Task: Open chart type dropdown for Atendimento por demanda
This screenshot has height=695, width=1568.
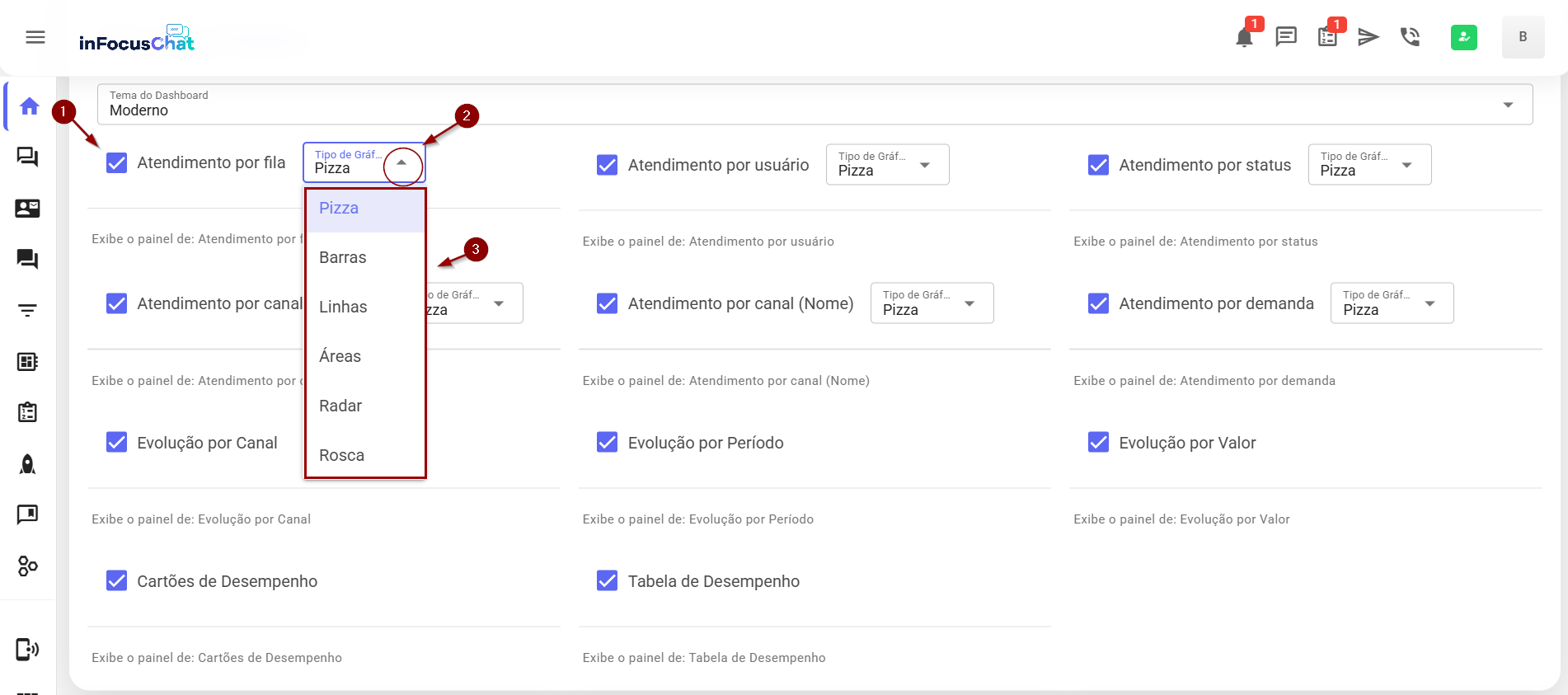Action: (1392, 303)
